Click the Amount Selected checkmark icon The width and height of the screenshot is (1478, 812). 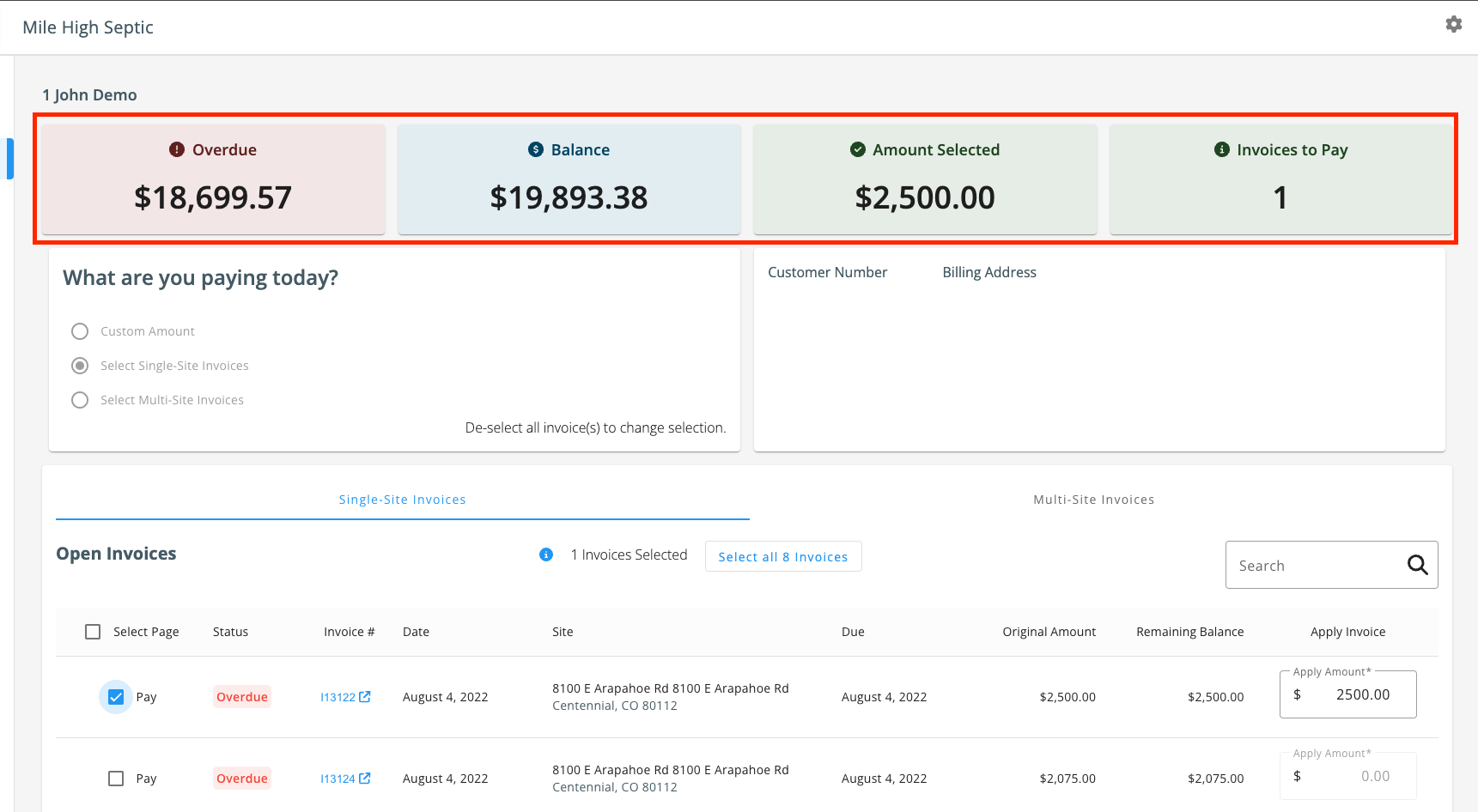pyautogui.click(x=858, y=149)
